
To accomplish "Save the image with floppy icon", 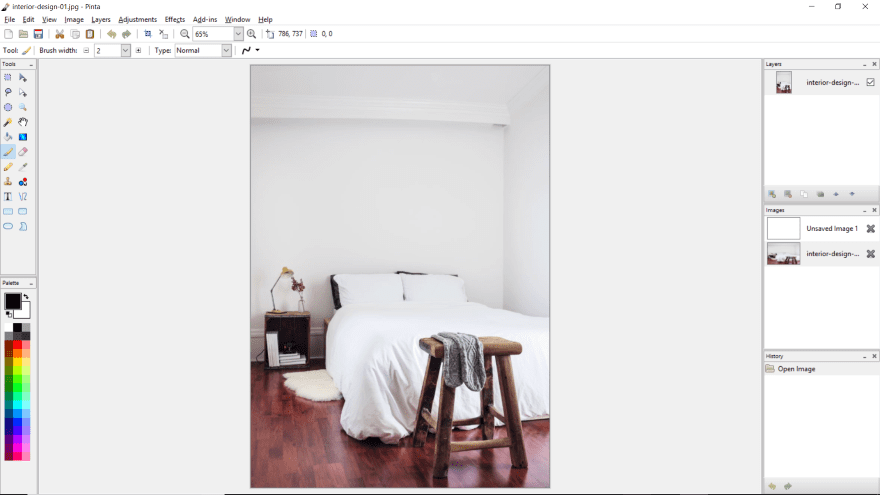I will tap(38, 34).
